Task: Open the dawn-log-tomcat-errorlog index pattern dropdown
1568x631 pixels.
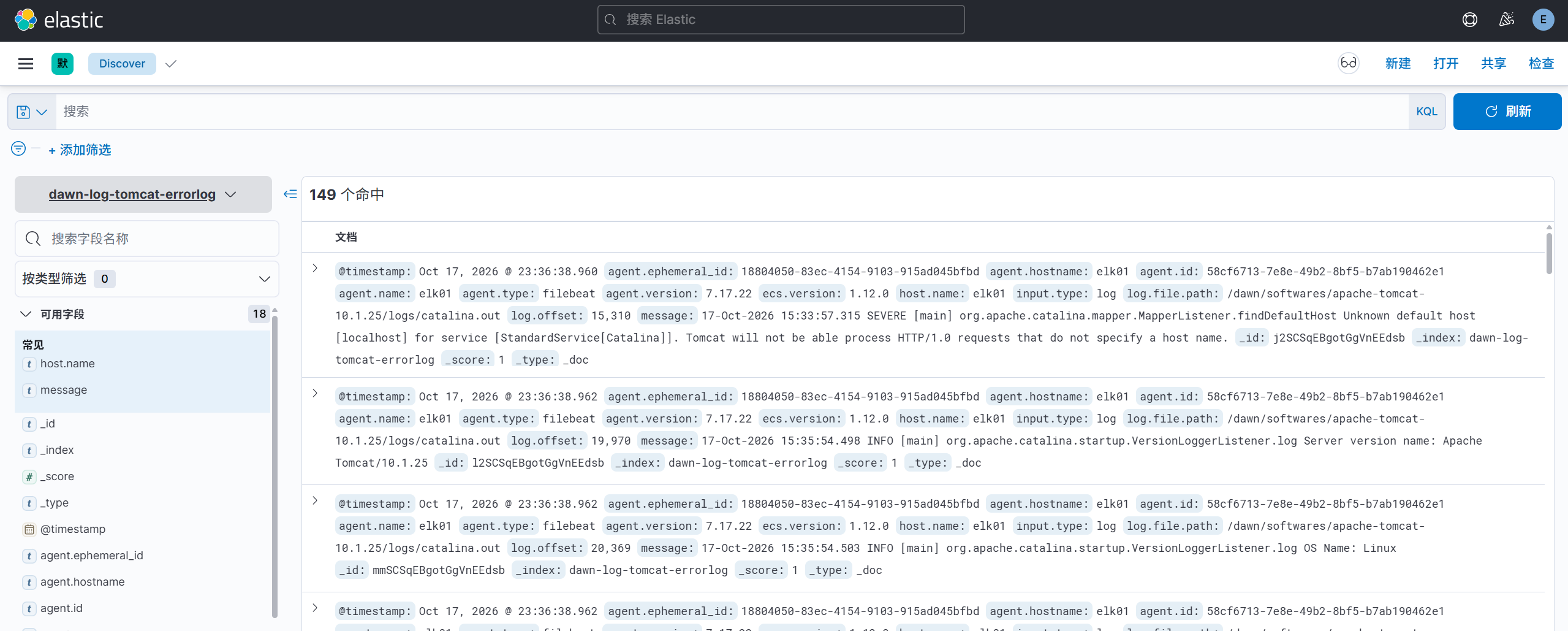Action: click(x=143, y=194)
